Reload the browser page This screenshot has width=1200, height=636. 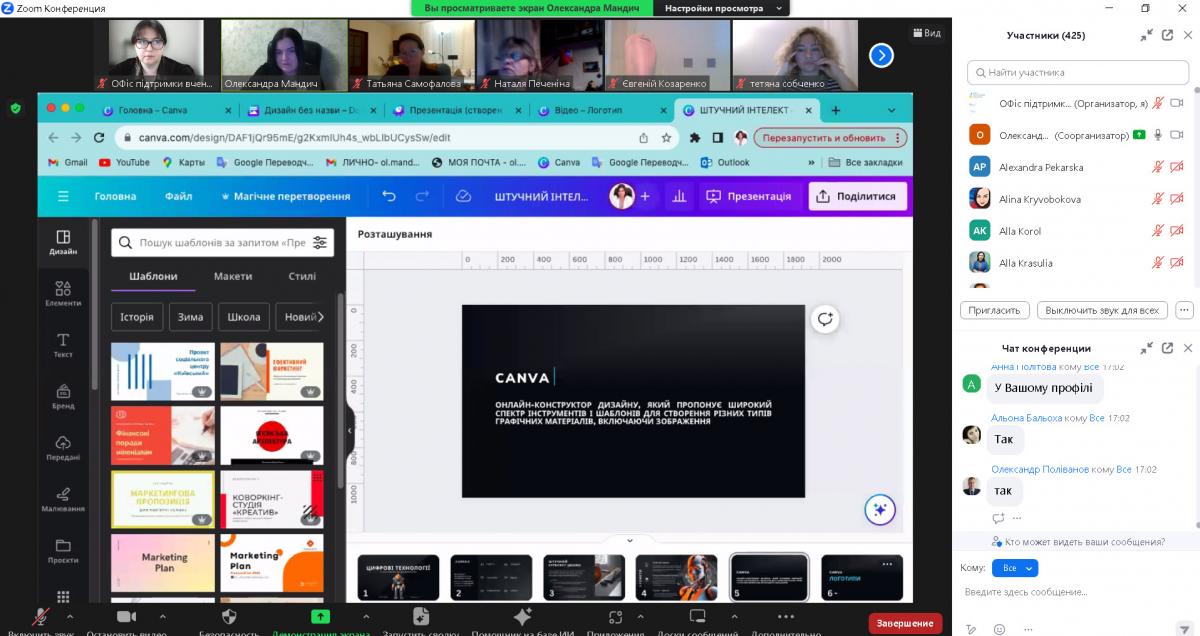tap(99, 137)
